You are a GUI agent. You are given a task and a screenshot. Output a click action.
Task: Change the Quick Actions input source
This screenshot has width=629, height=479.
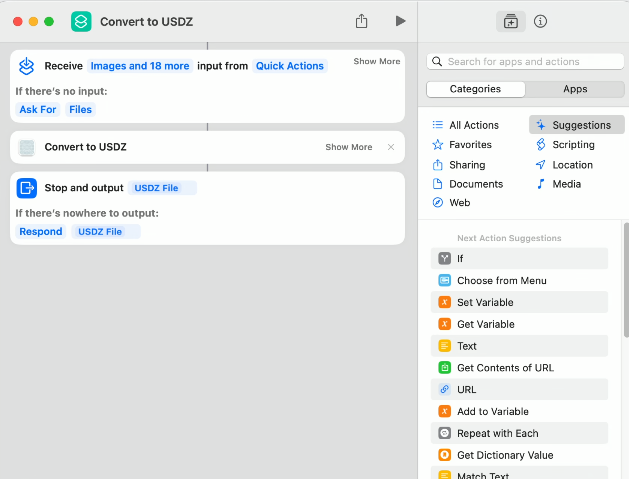coord(290,66)
